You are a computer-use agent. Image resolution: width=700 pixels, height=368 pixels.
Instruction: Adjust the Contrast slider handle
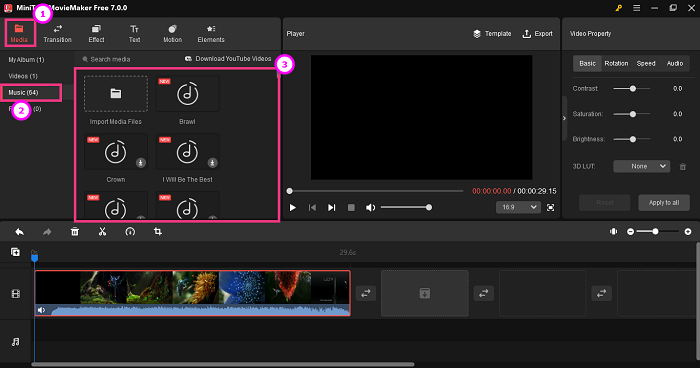[633, 88]
